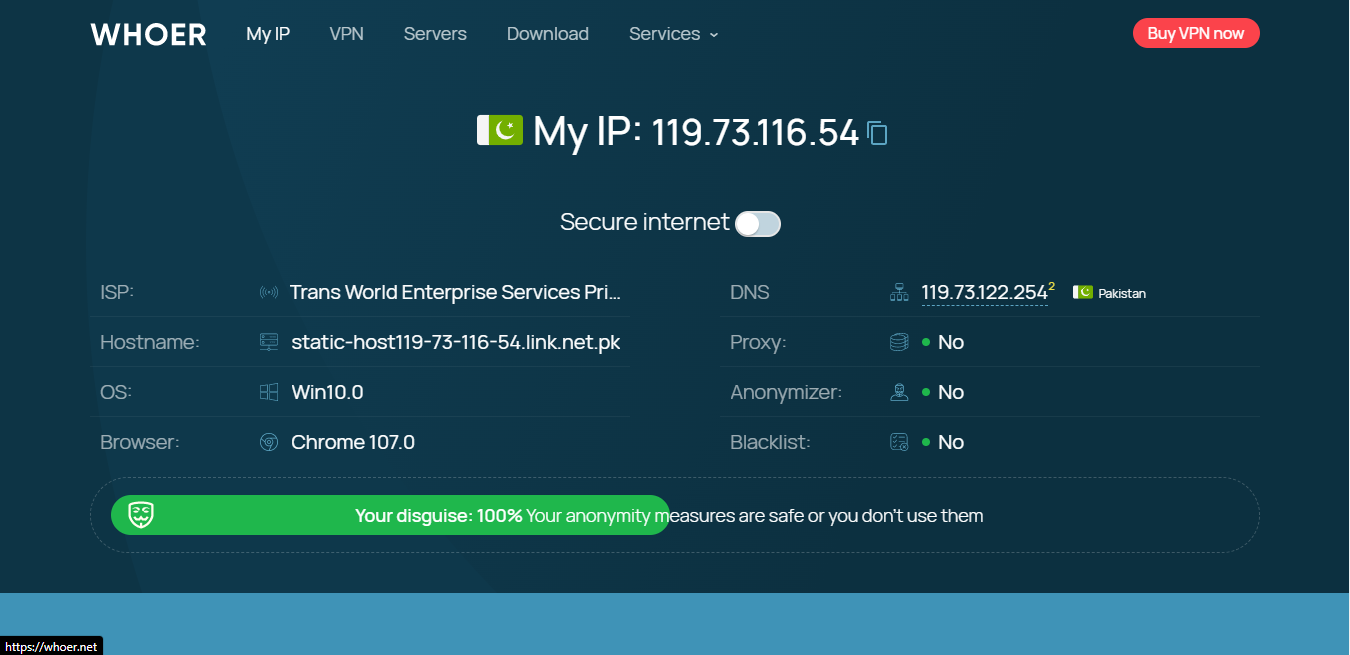Click the Secure internet label

tap(645, 222)
